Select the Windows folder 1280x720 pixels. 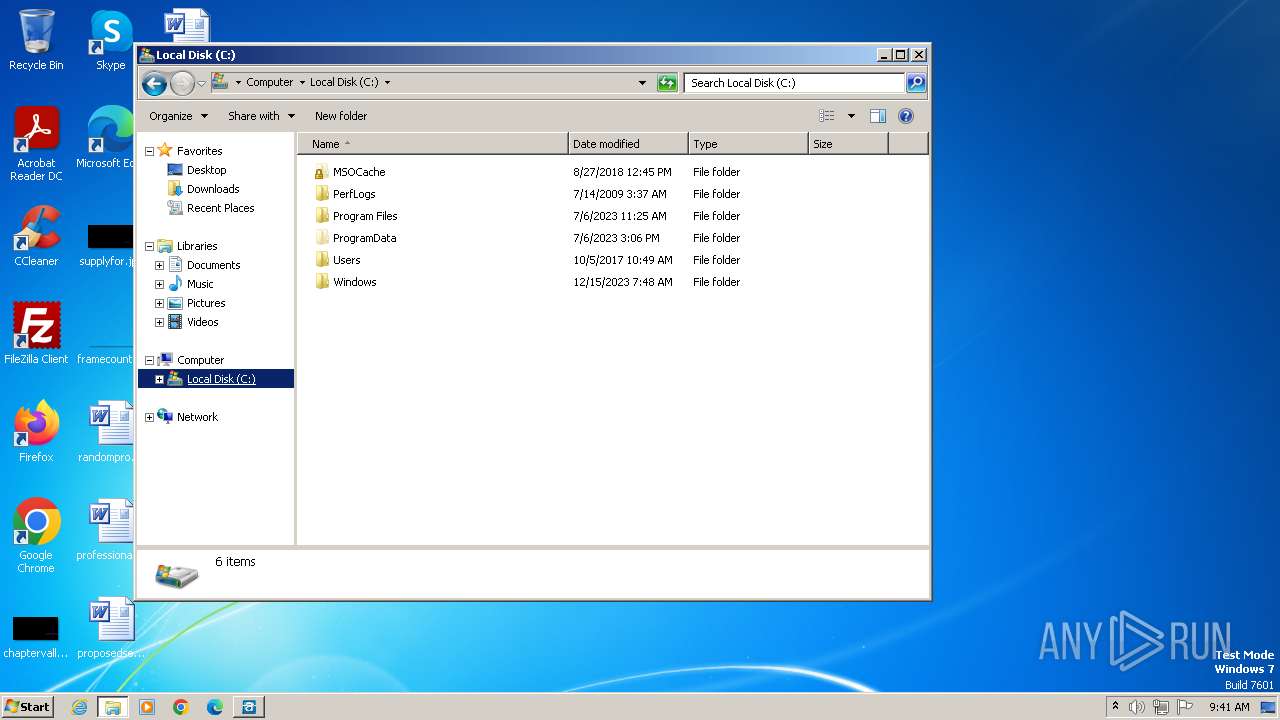(345, 282)
